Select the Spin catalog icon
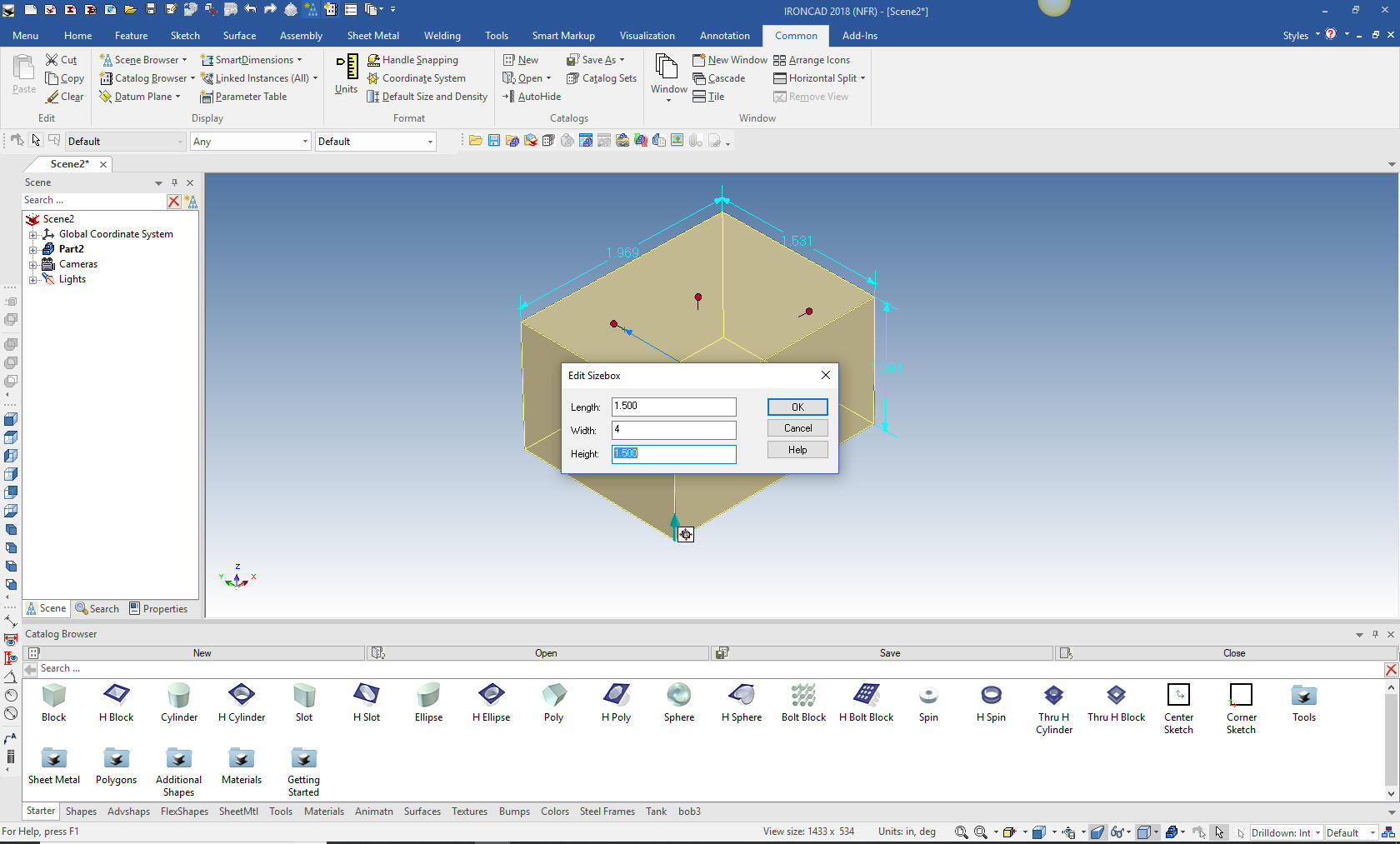1400x844 pixels. (928, 695)
